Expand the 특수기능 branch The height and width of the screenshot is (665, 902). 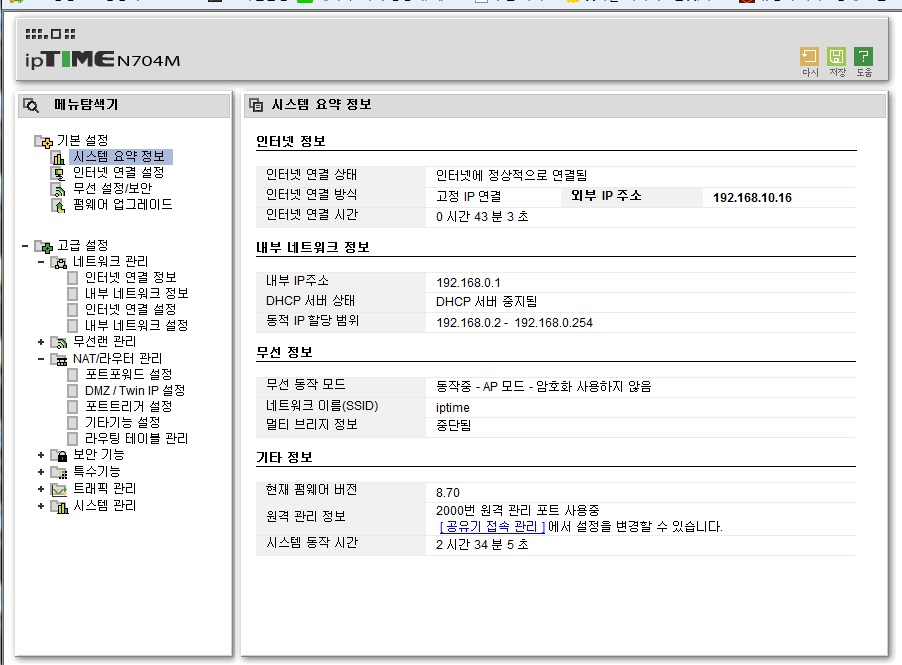pos(41,472)
